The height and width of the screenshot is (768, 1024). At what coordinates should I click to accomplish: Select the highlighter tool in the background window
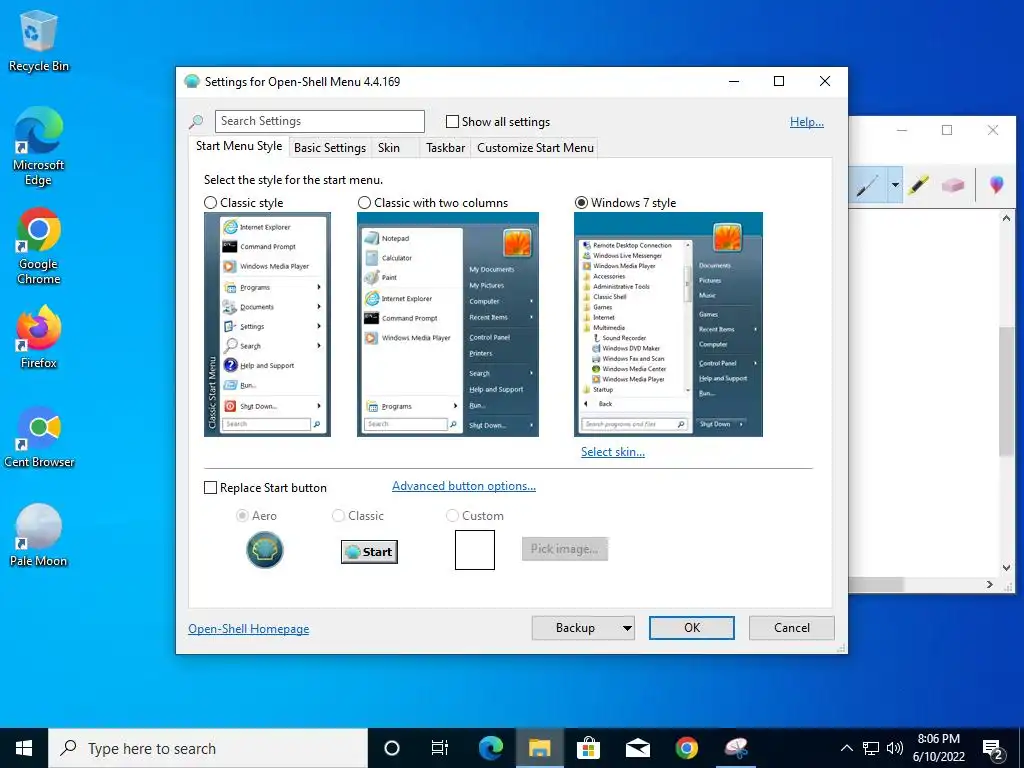[x=918, y=185]
